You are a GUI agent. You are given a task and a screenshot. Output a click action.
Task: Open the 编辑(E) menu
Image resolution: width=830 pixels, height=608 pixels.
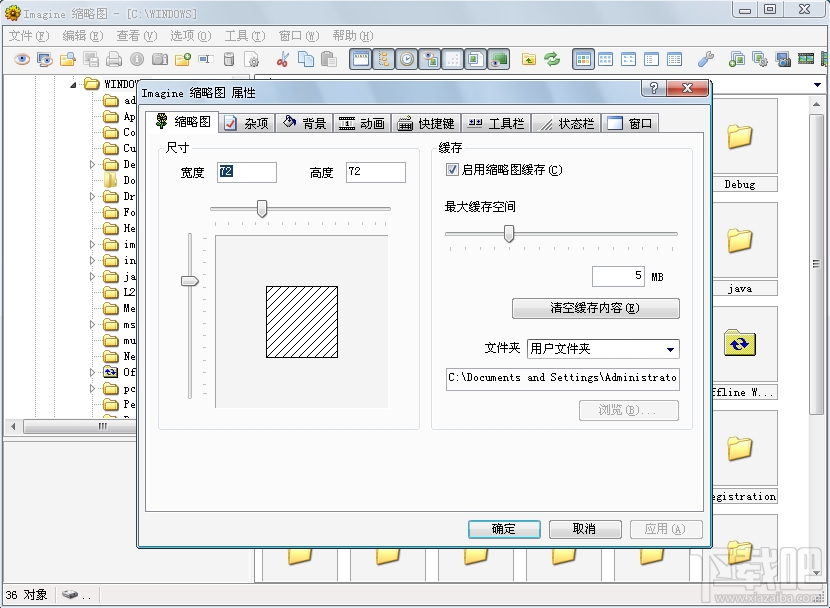point(83,35)
